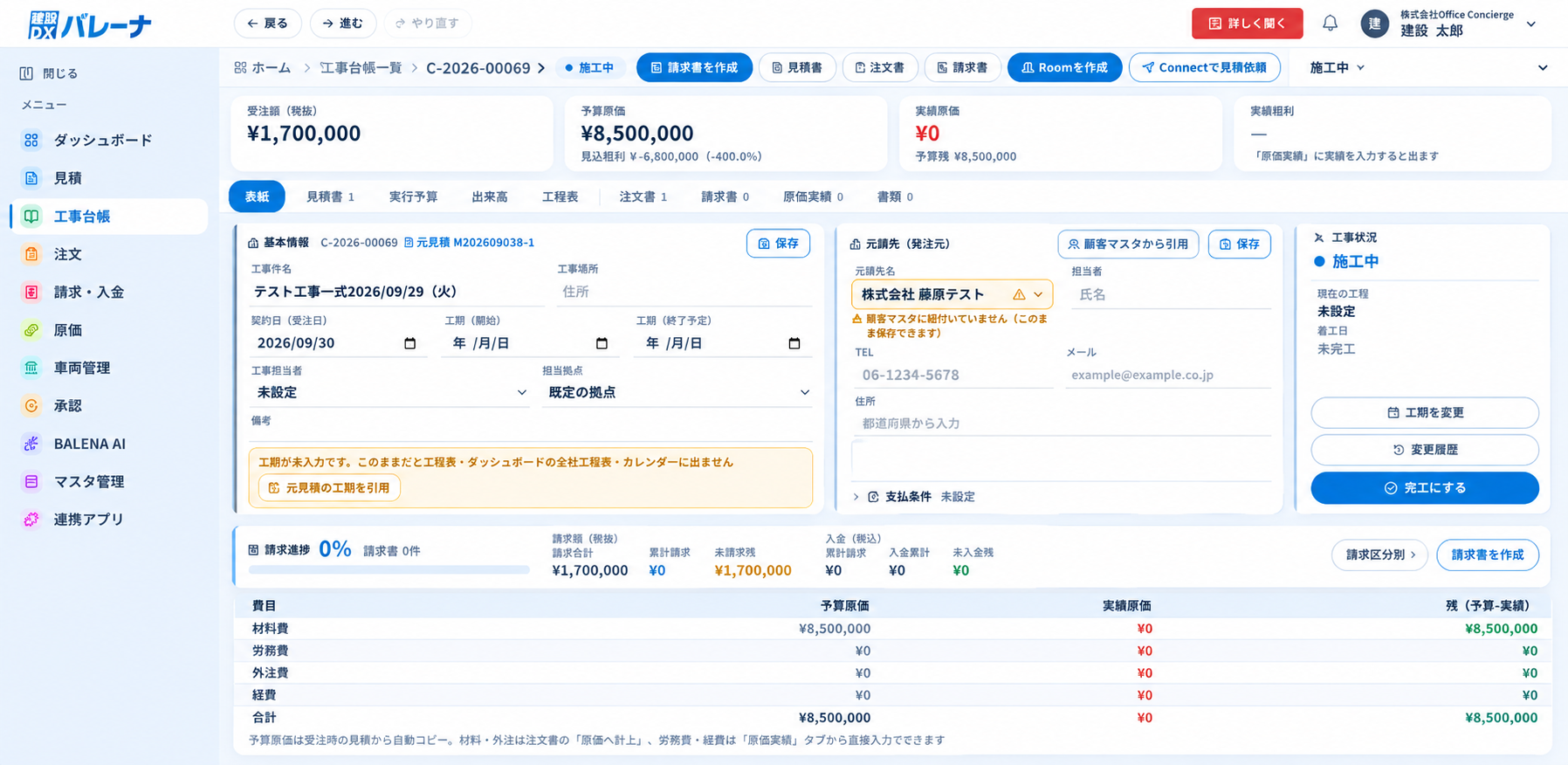This screenshot has width=1568, height=765.
Task: Open the user account menu chevron
Action: point(1531,24)
